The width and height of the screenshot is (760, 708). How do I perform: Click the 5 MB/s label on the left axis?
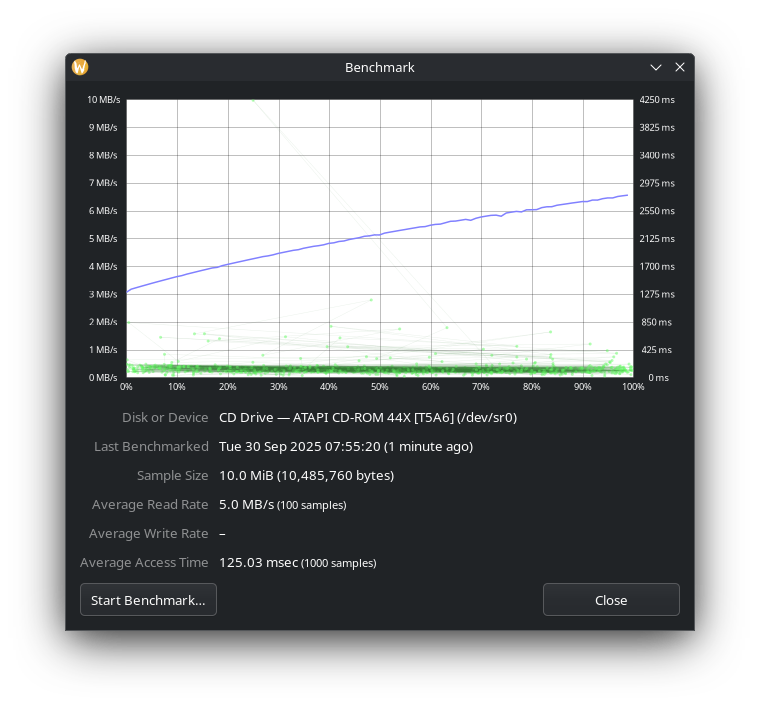(105, 239)
